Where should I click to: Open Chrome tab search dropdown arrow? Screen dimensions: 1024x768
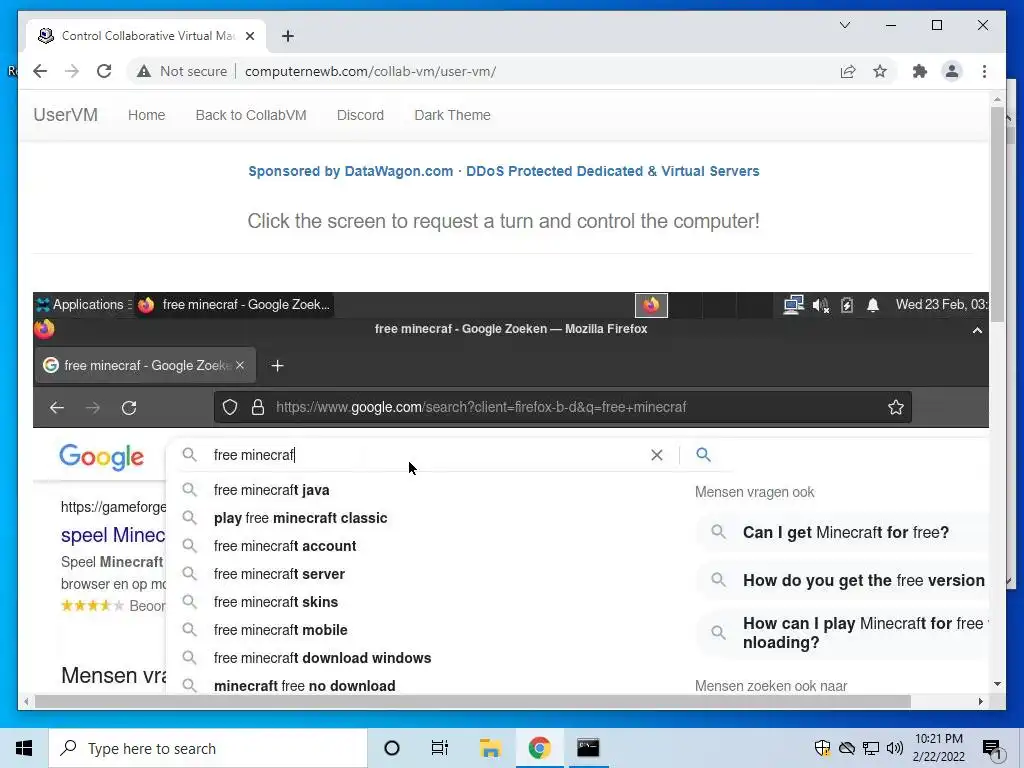pos(844,25)
